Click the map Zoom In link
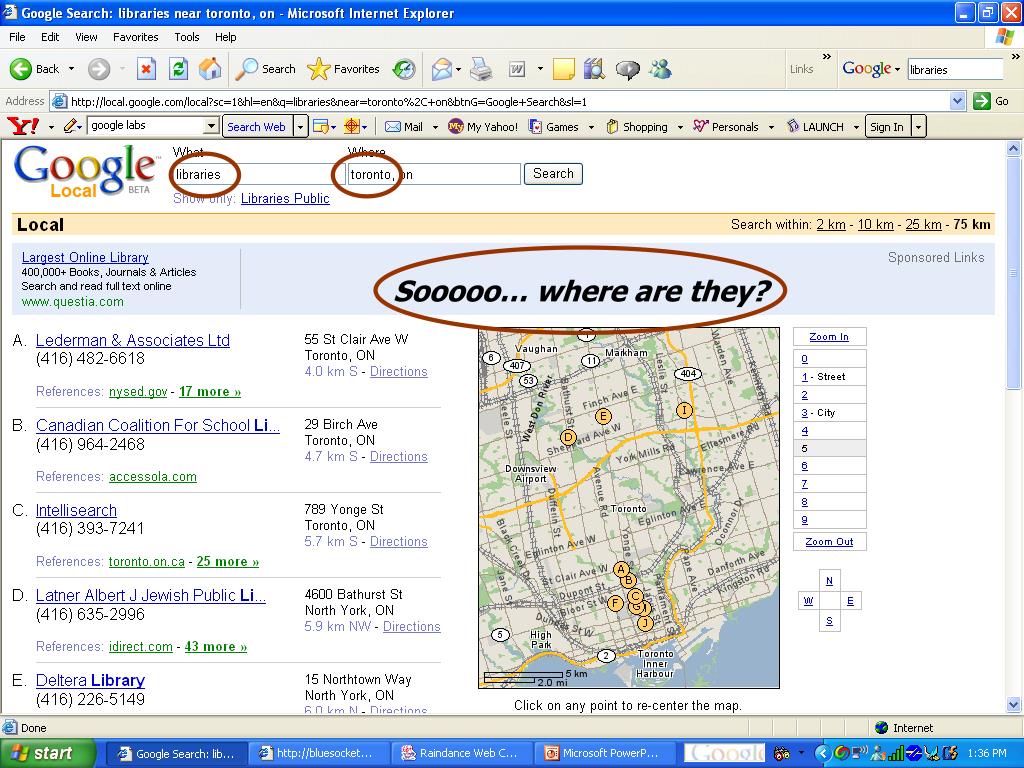 [829, 337]
